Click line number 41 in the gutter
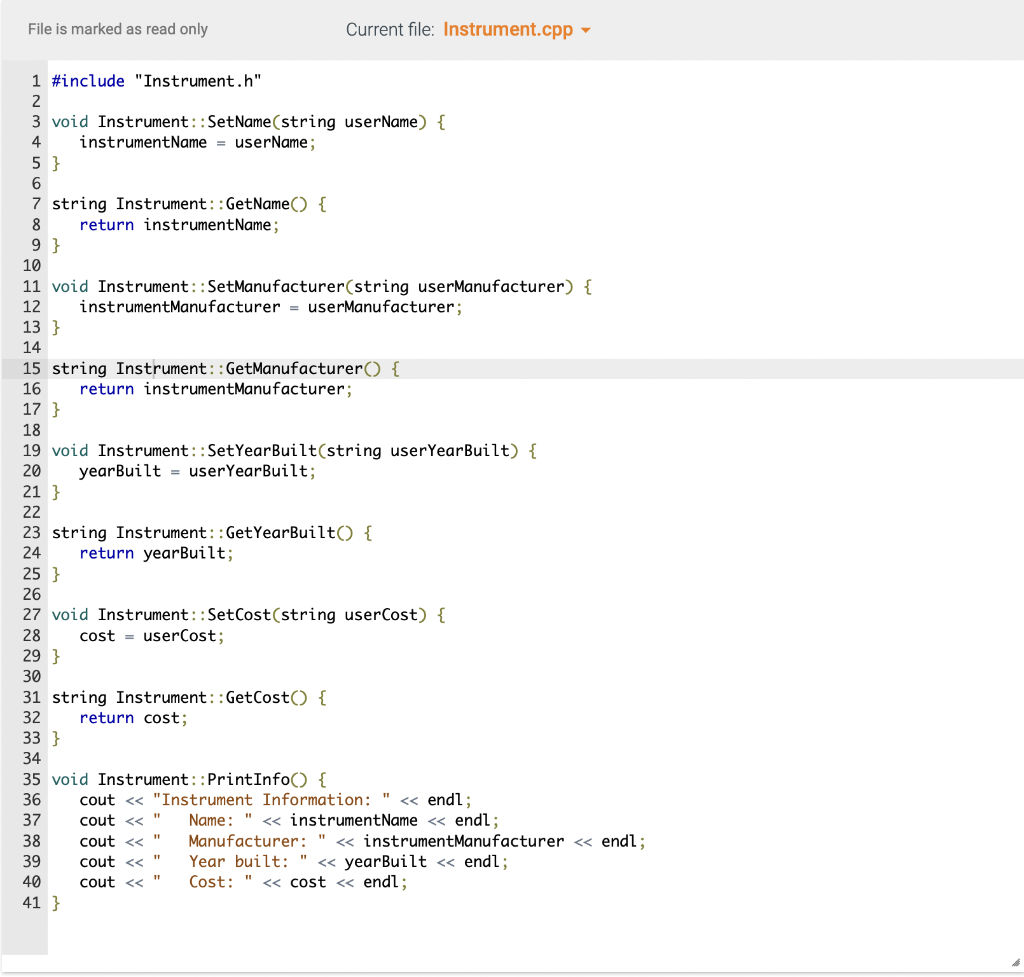This screenshot has width=1024, height=977. point(31,902)
